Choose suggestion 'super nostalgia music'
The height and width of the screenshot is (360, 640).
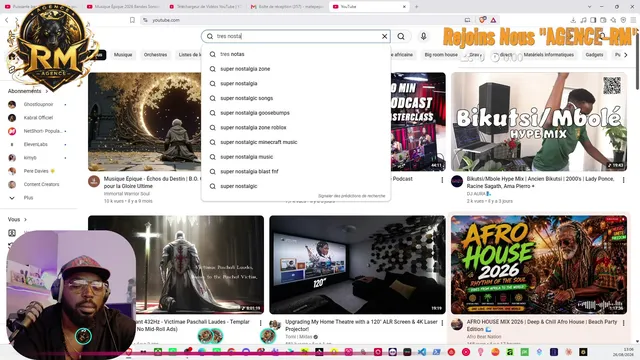tap(296, 157)
